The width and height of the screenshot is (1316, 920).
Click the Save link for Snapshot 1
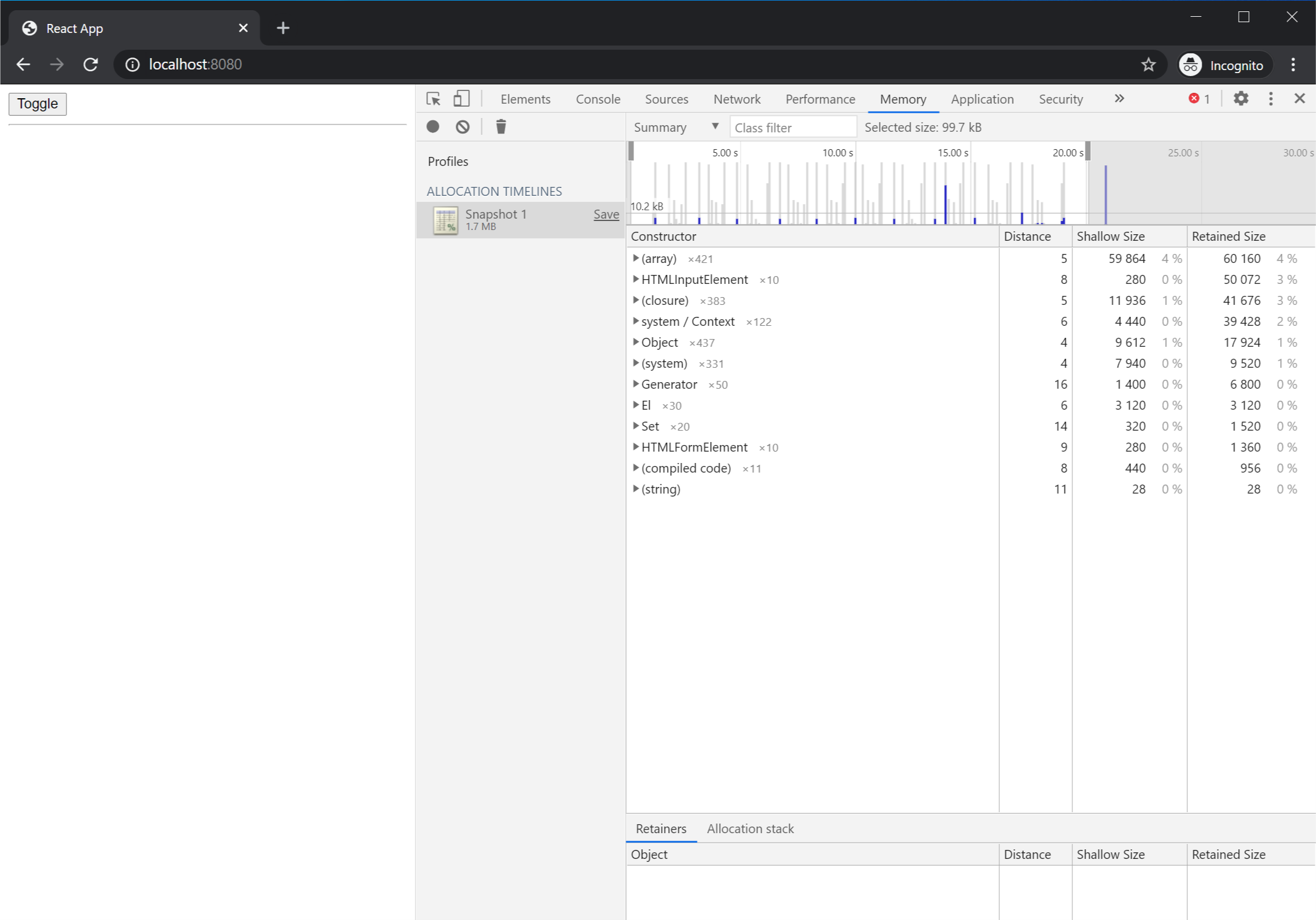tap(606, 214)
